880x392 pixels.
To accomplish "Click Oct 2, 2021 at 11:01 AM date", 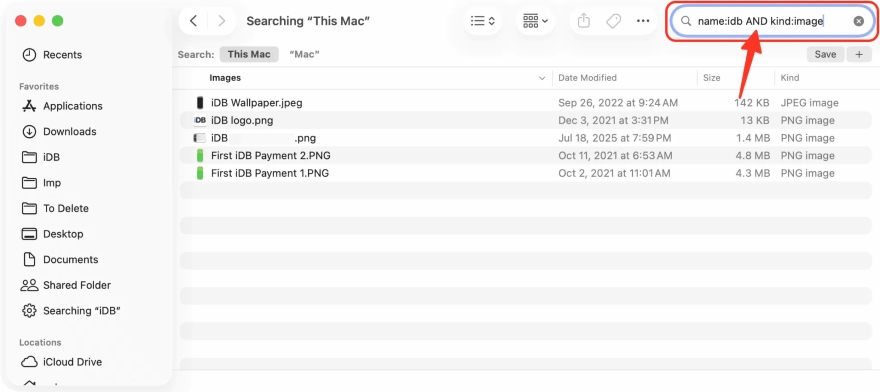I will coord(614,173).
